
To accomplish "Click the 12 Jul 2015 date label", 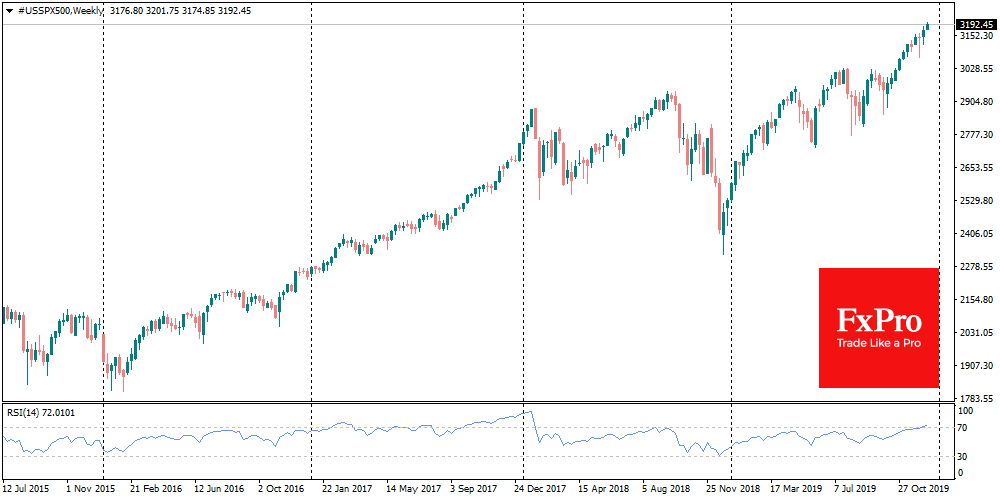I will click(28, 490).
